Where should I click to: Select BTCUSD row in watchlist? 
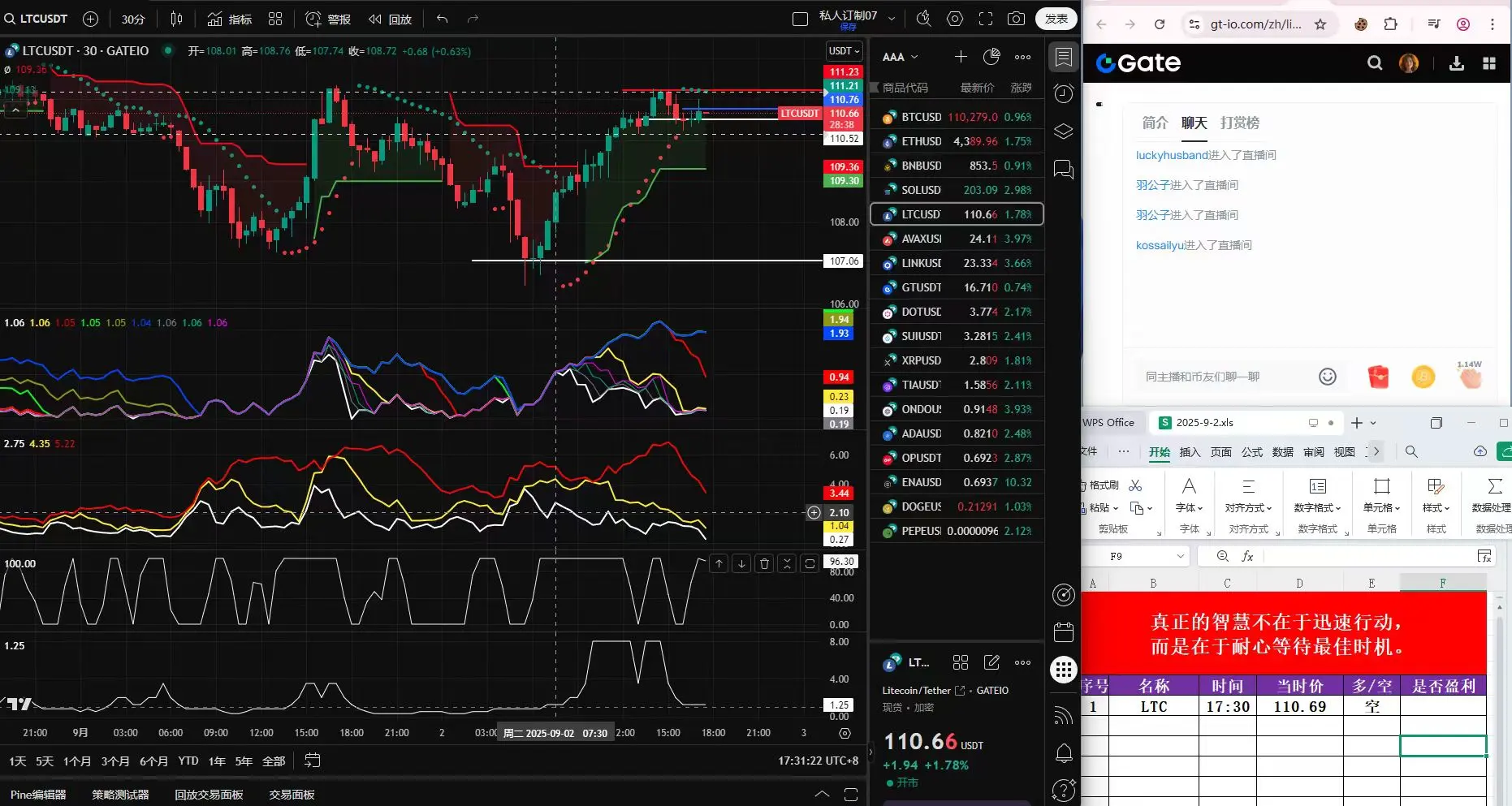957,117
